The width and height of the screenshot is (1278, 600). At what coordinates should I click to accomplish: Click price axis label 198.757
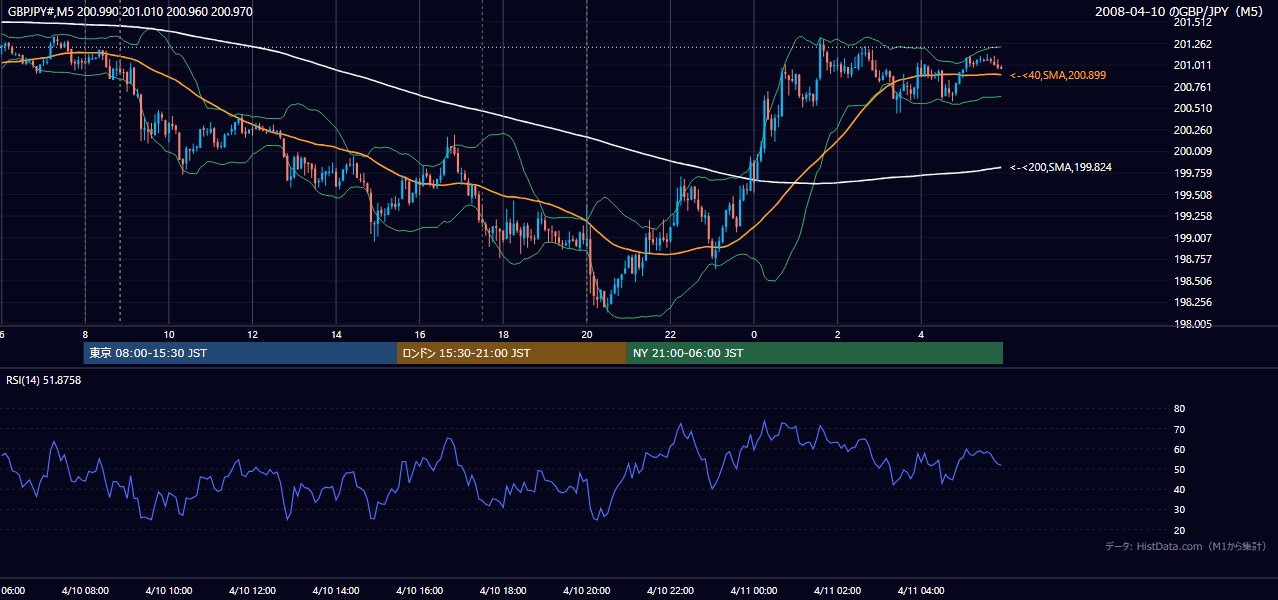(1192, 259)
